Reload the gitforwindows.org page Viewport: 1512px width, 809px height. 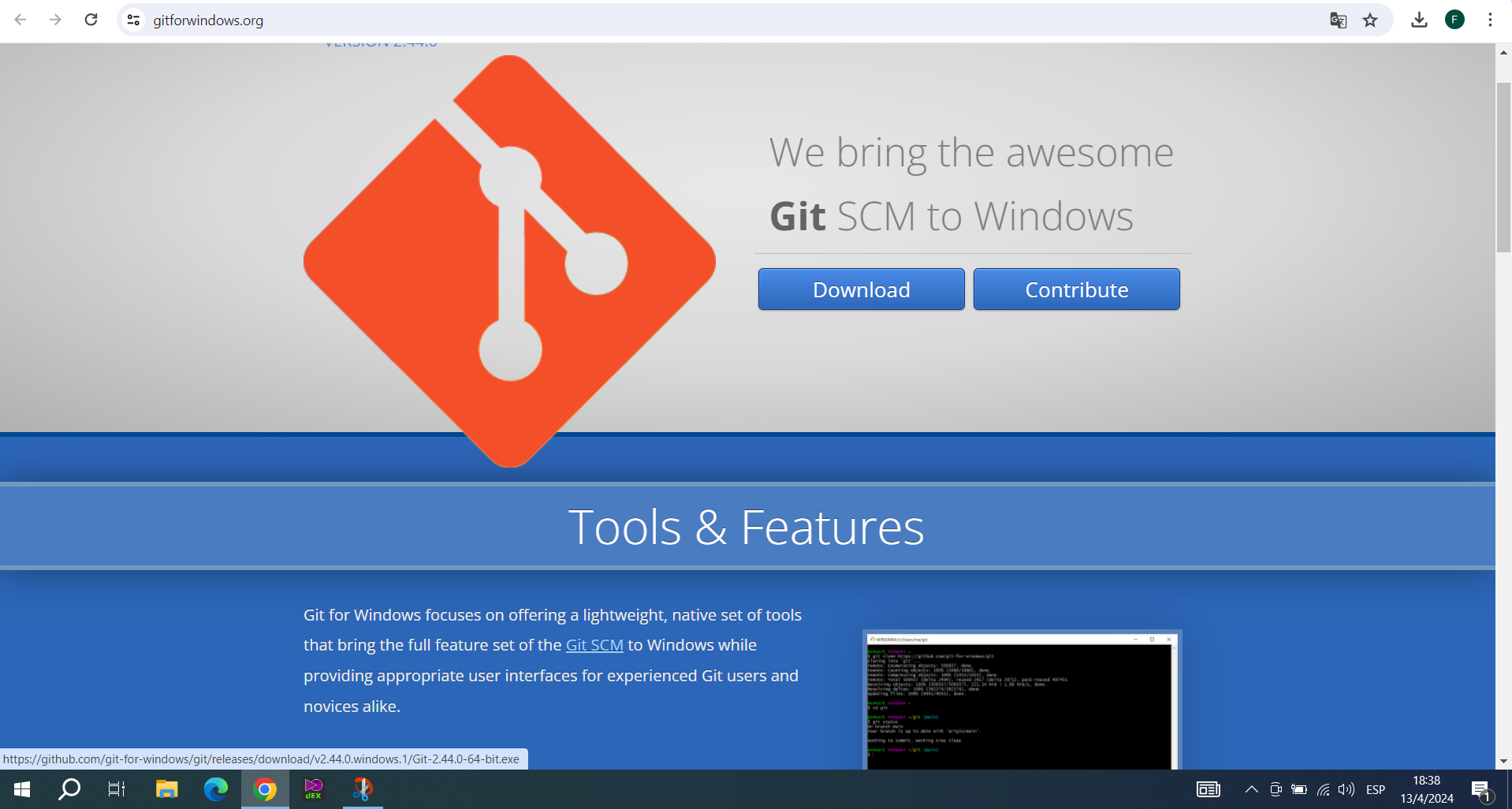(x=91, y=20)
